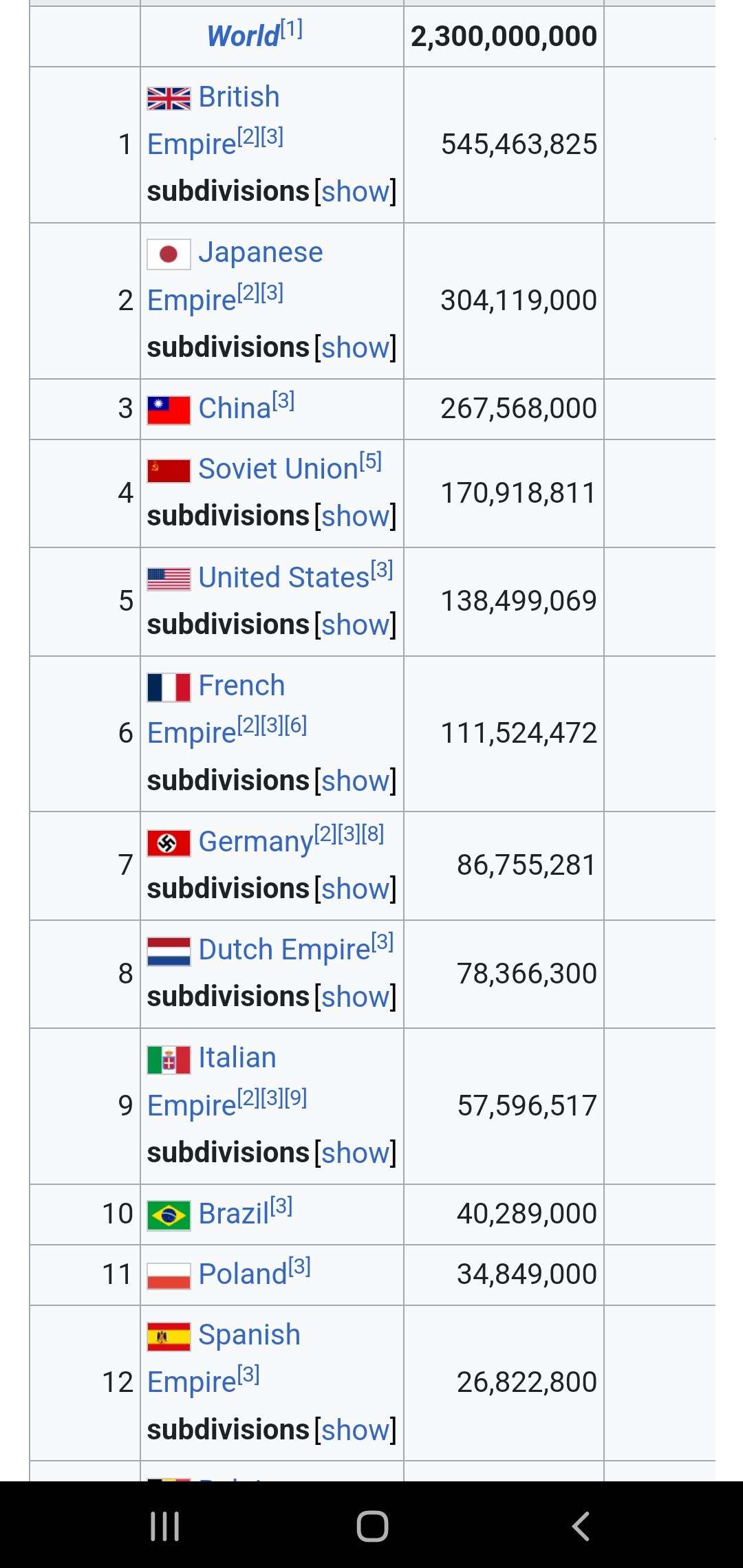Tap Italian Empire population cell 57,596,517
This screenshot has width=743, height=1568.
click(526, 1106)
